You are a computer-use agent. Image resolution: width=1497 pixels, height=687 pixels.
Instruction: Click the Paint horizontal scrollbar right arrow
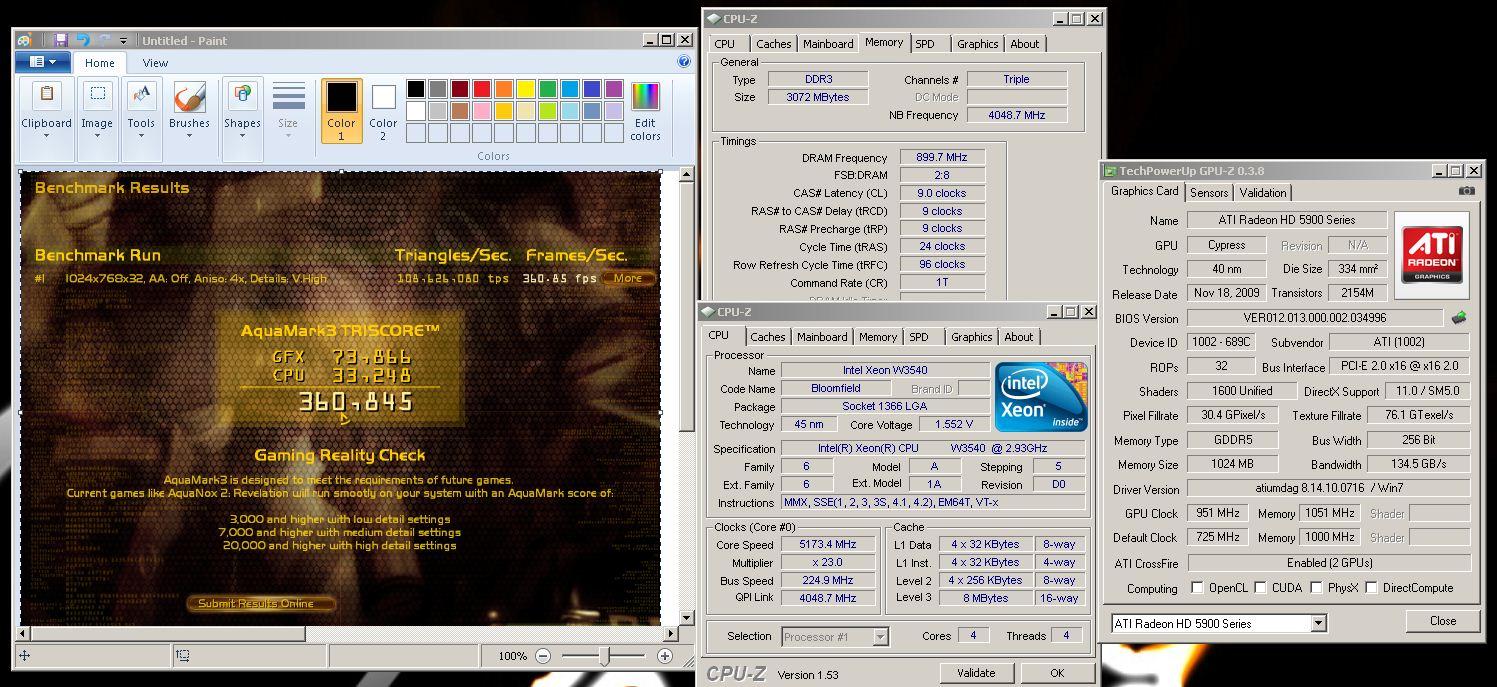671,633
